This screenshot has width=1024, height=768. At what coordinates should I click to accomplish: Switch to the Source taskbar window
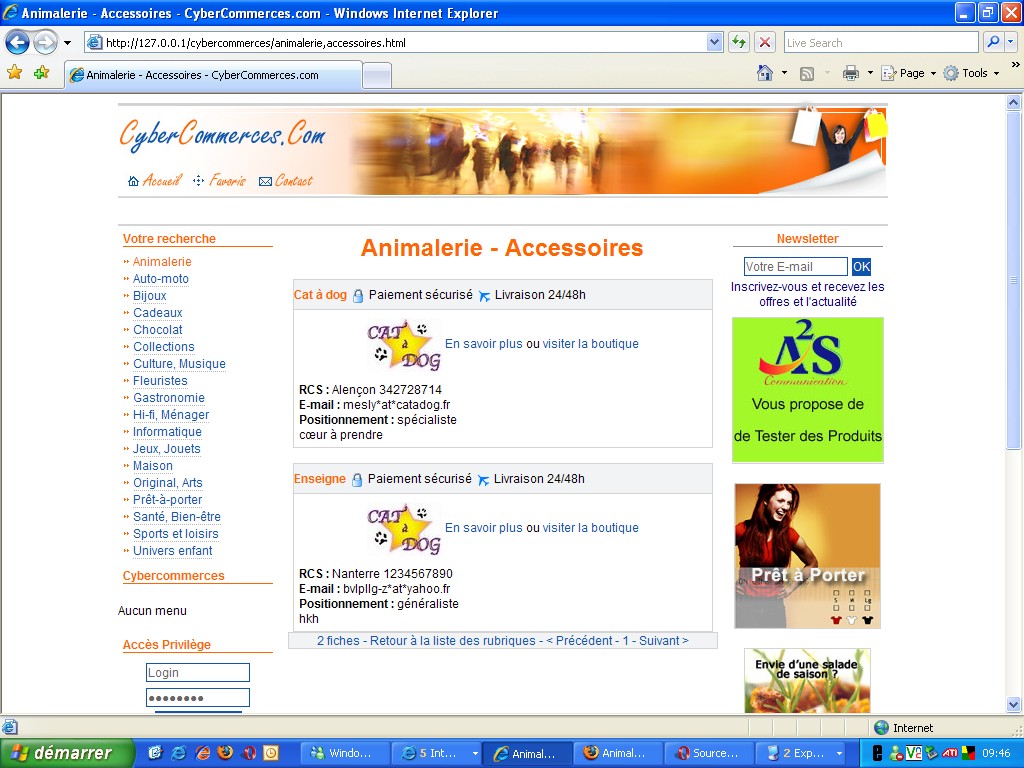(x=709, y=753)
